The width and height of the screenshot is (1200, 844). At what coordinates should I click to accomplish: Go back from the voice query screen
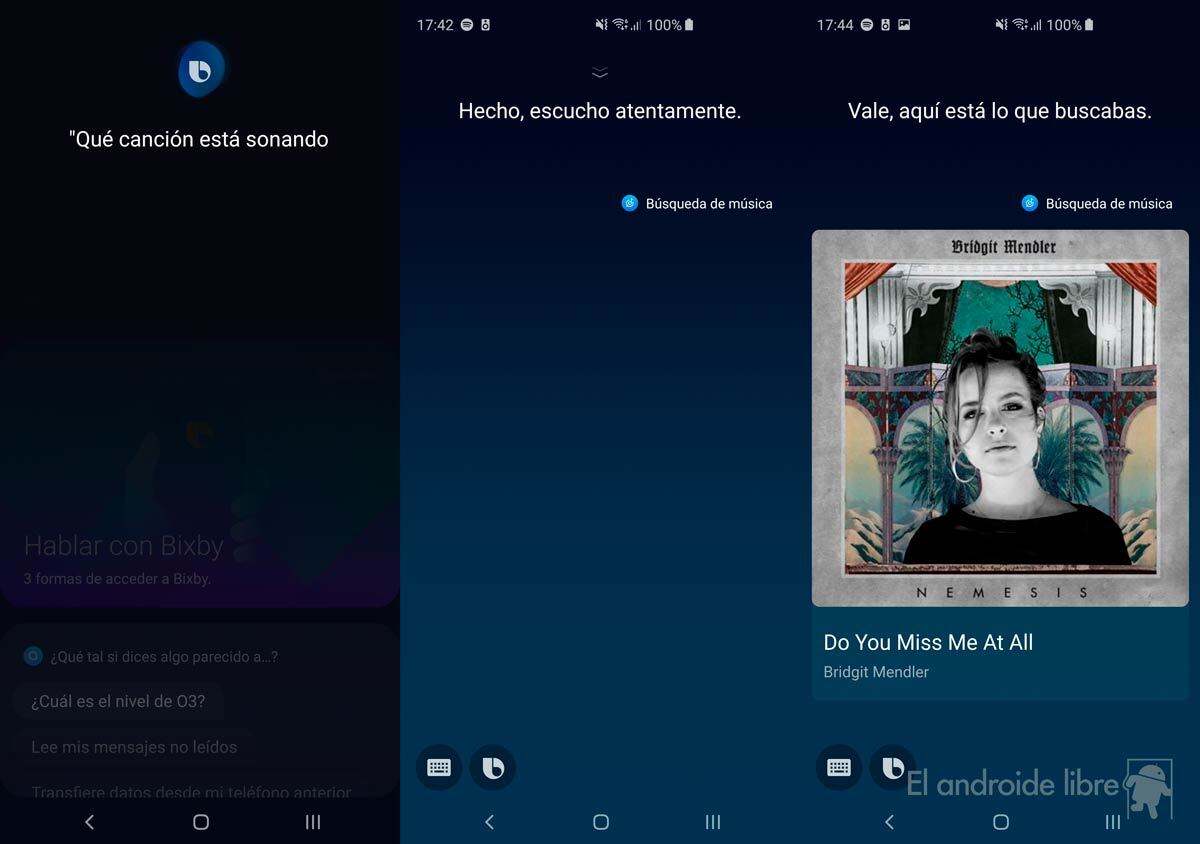[89, 821]
